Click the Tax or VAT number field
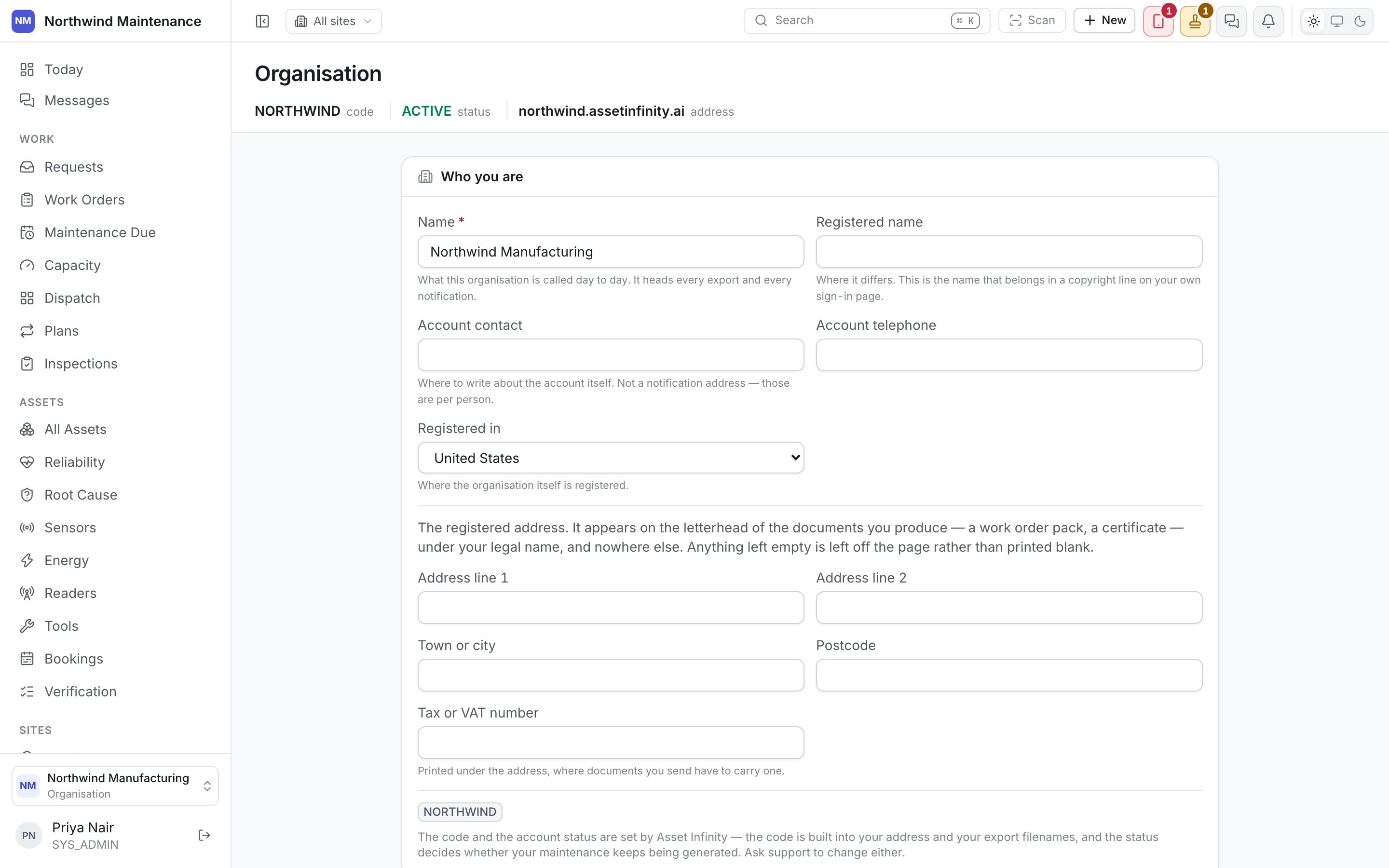 click(611, 742)
